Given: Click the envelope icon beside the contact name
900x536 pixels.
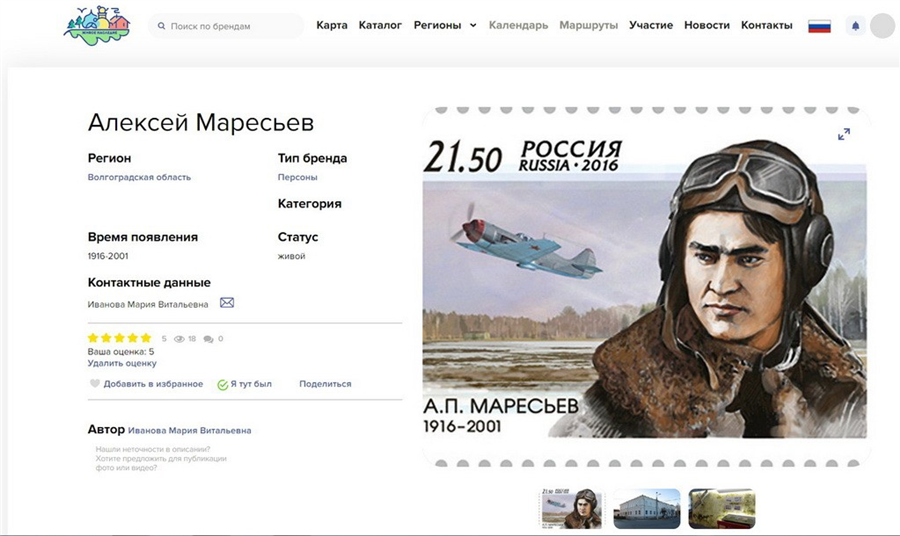Looking at the screenshot, I should pos(227,302).
